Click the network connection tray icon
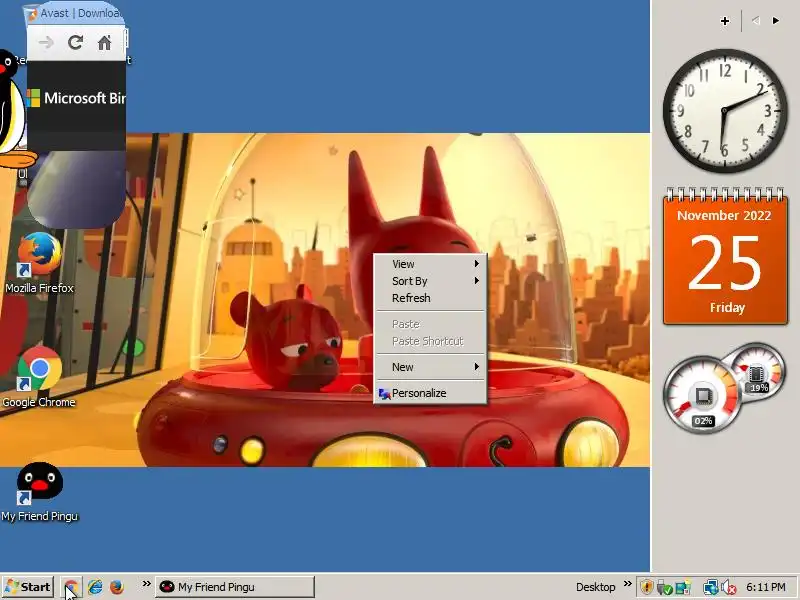Viewport: 800px width, 600px height. click(711, 587)
